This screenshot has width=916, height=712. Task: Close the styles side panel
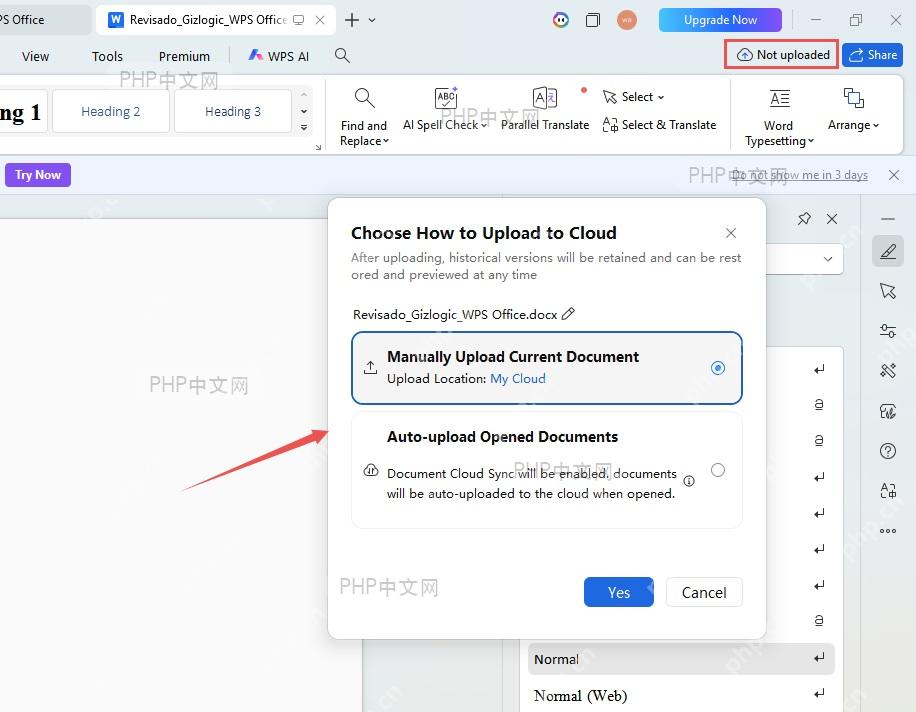point(832,219)
